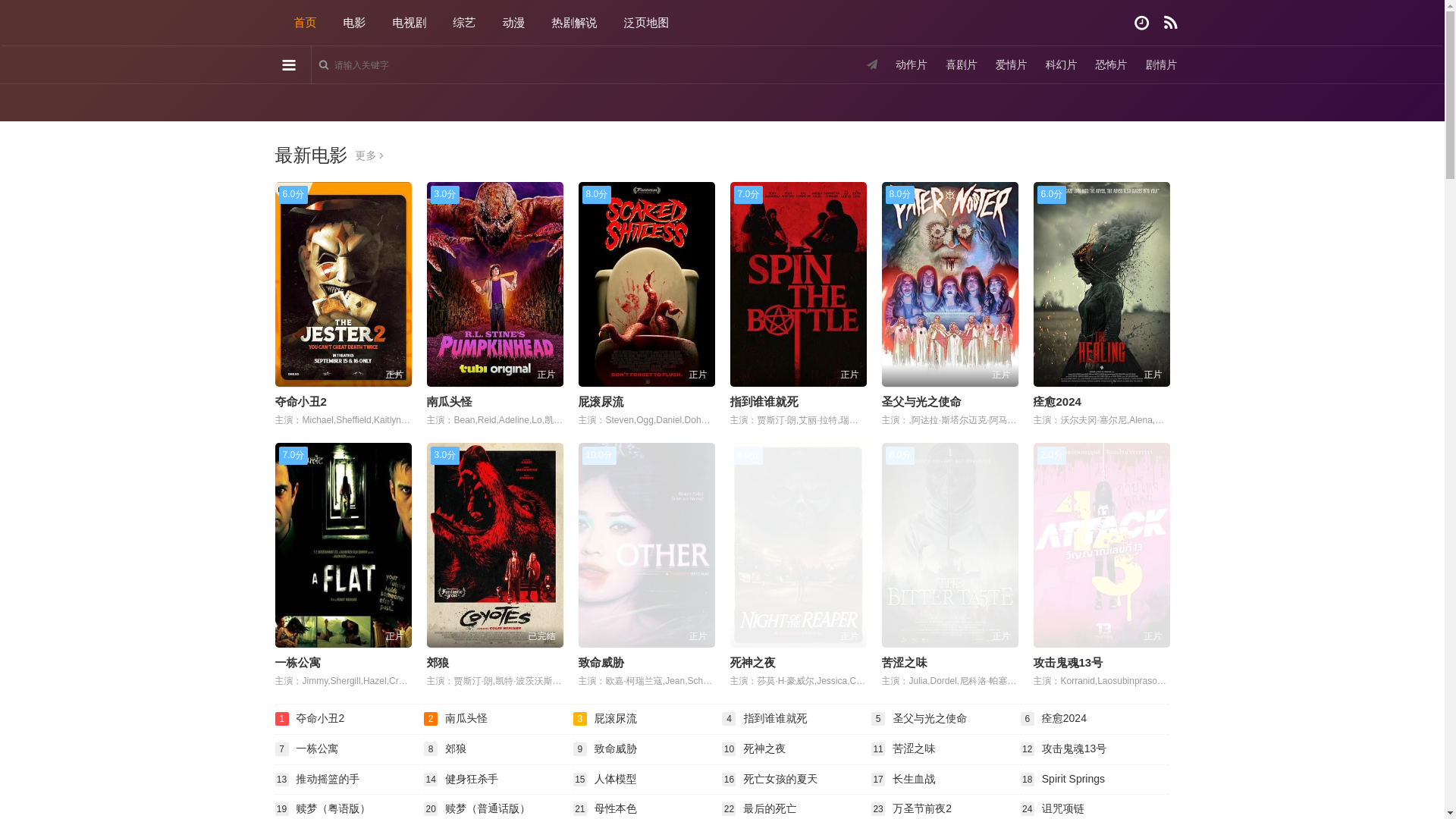Screen dimensions: 1456x819
Task: Open the A Flat poster thumbnail
Action: click(344, 545)
